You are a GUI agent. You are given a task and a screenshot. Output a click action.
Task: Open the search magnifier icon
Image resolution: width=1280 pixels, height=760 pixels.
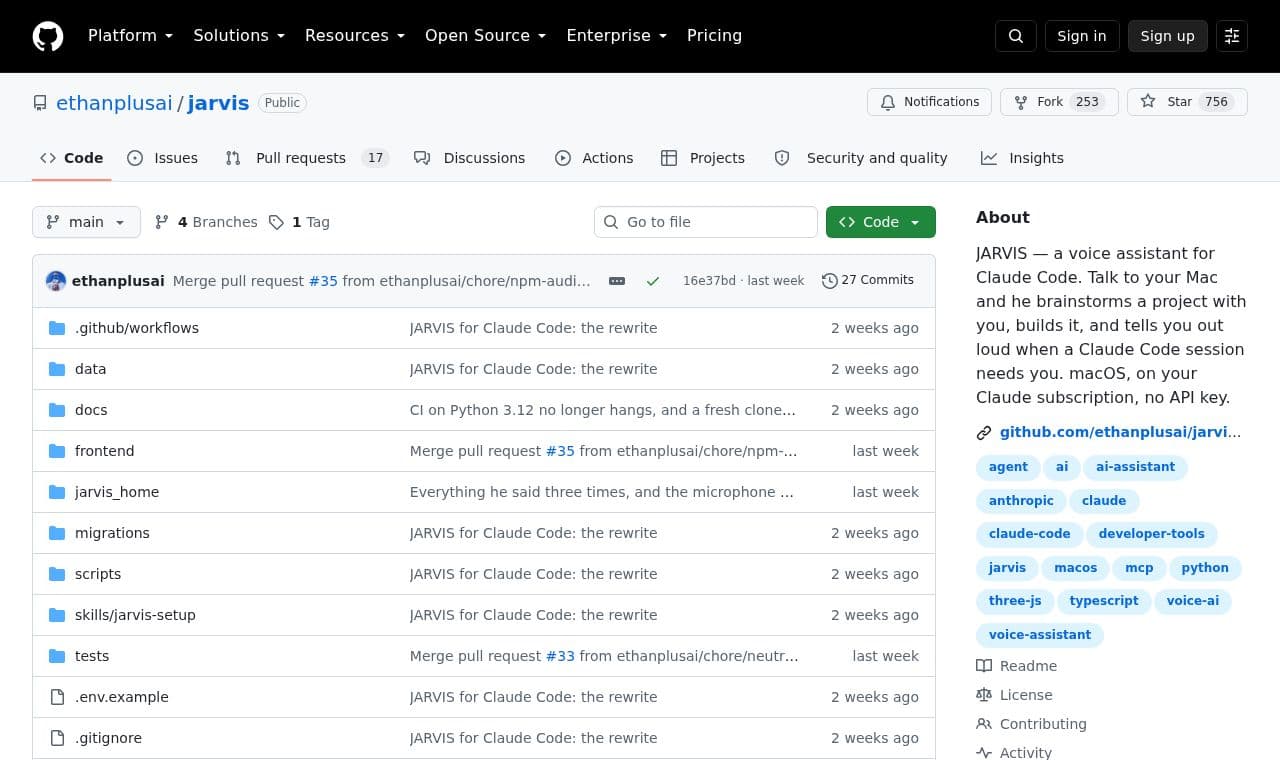point(1016,36)
